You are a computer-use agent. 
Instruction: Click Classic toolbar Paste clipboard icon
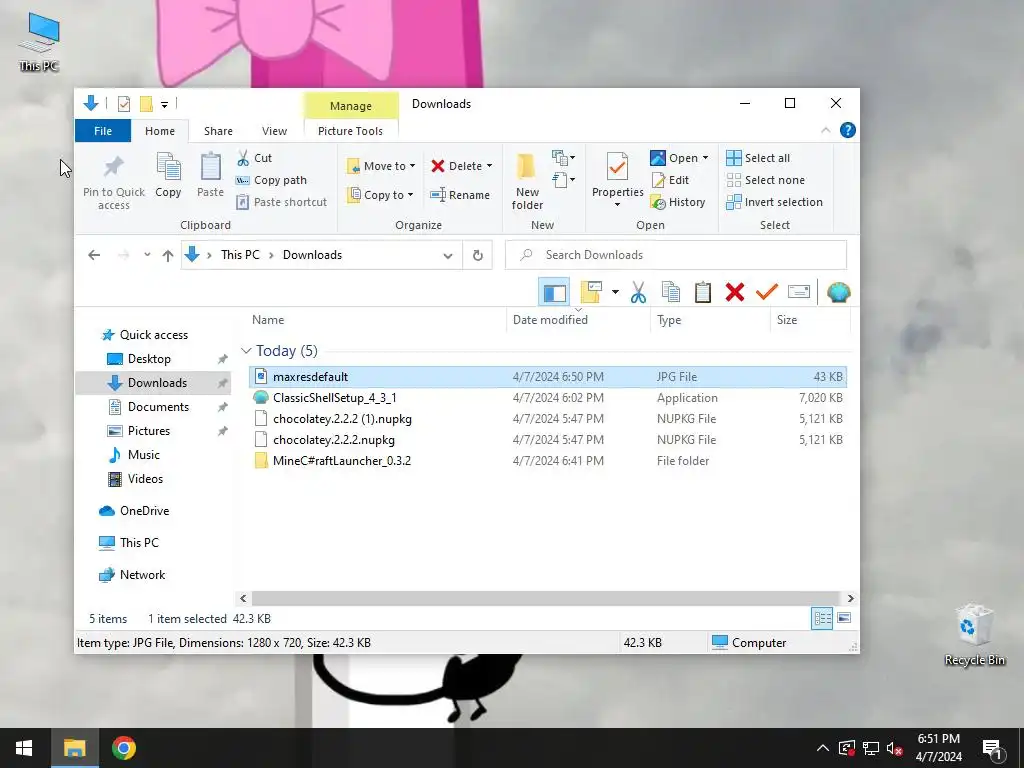[703, 292]
